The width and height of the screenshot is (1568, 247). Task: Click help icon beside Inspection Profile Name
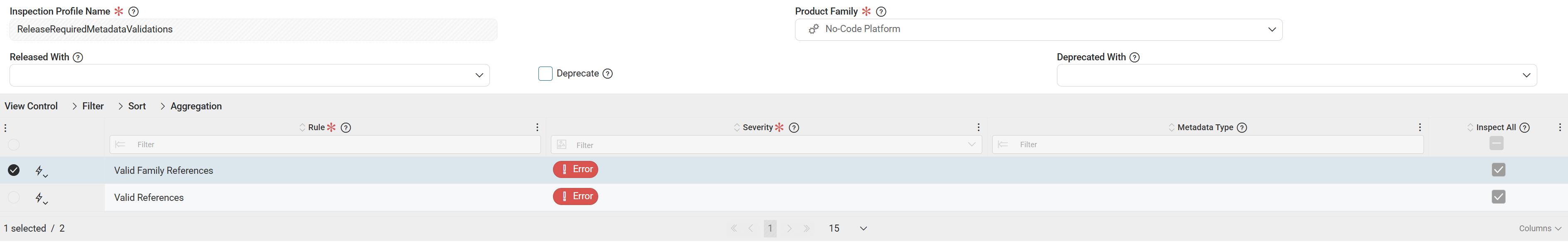coord(134,12)
